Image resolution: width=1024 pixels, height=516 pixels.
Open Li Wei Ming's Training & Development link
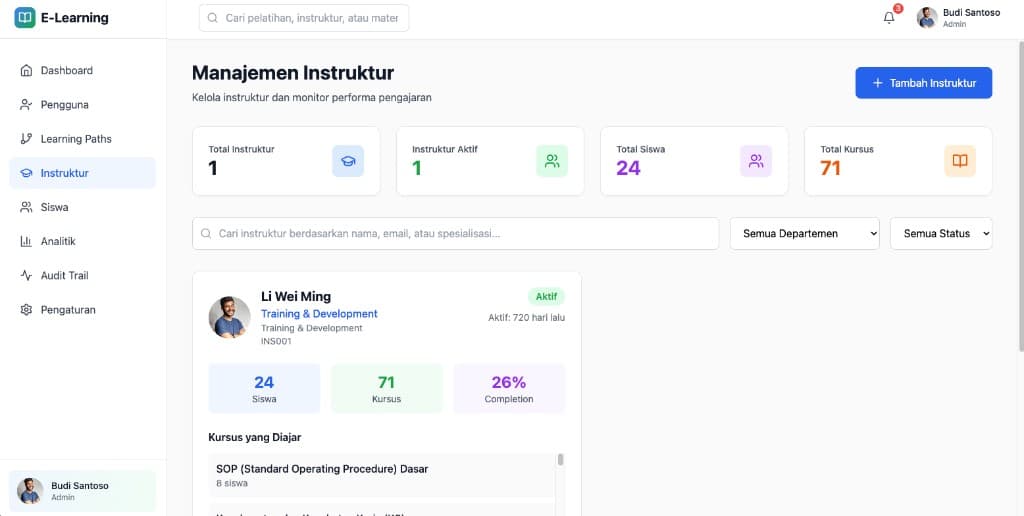point(319,314)
